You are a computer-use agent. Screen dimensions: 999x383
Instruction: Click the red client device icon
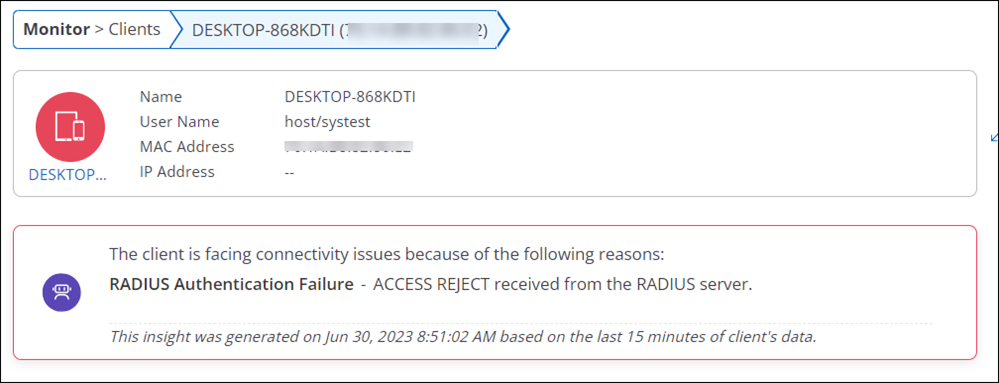tap(70, 127)
